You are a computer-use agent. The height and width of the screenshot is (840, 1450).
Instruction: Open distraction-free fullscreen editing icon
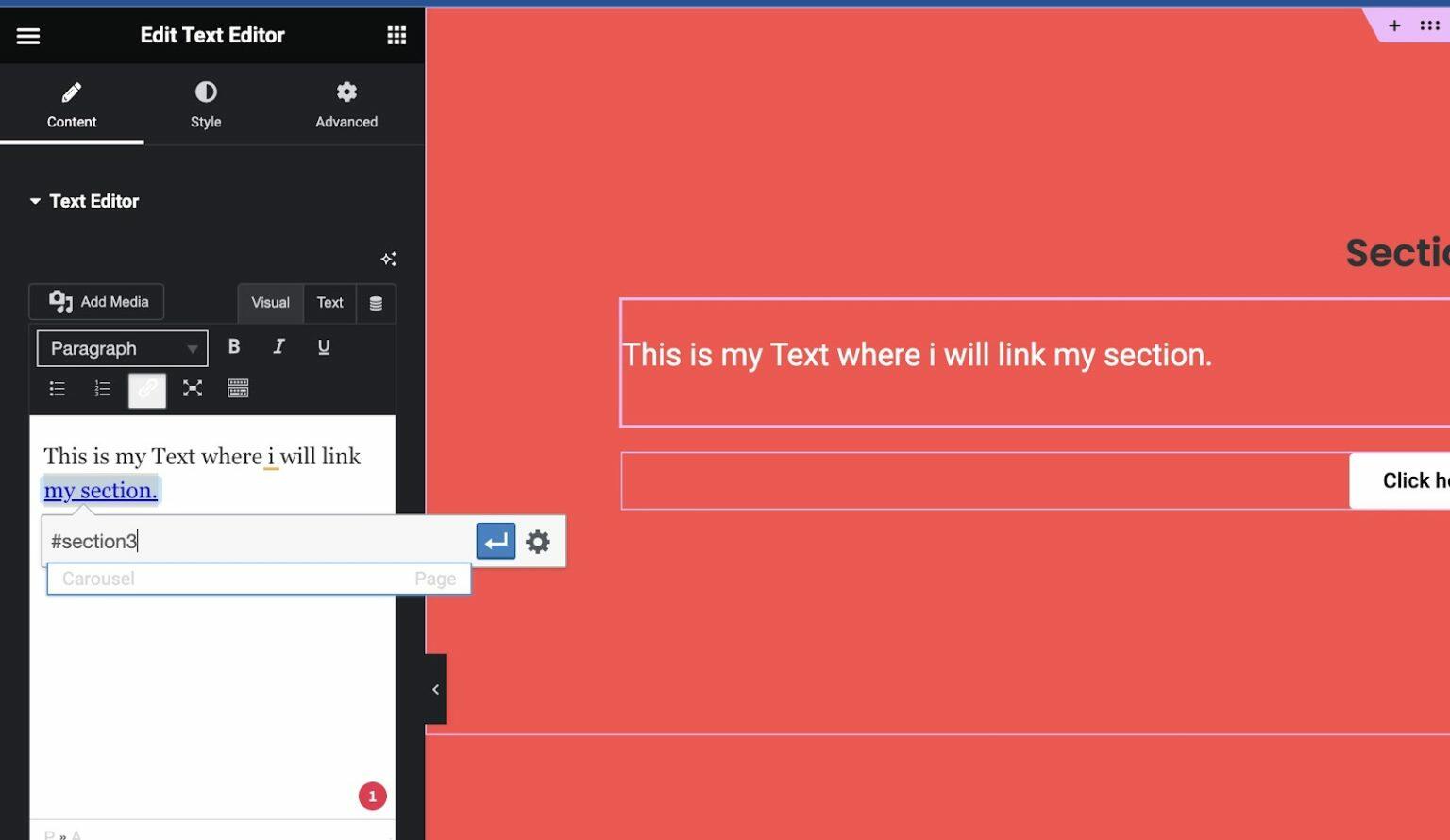point(193,388)
